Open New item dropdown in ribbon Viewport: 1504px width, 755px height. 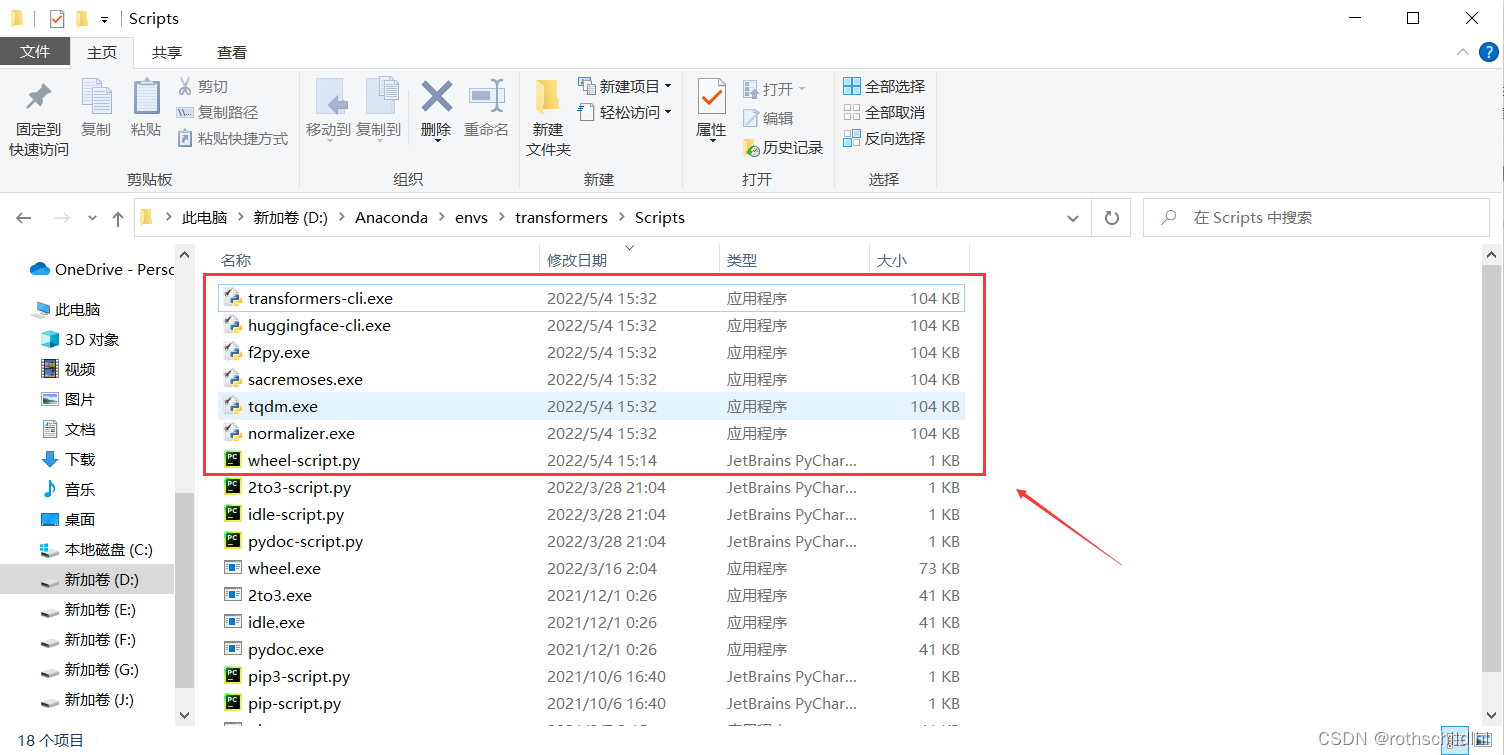coord(668,86)
